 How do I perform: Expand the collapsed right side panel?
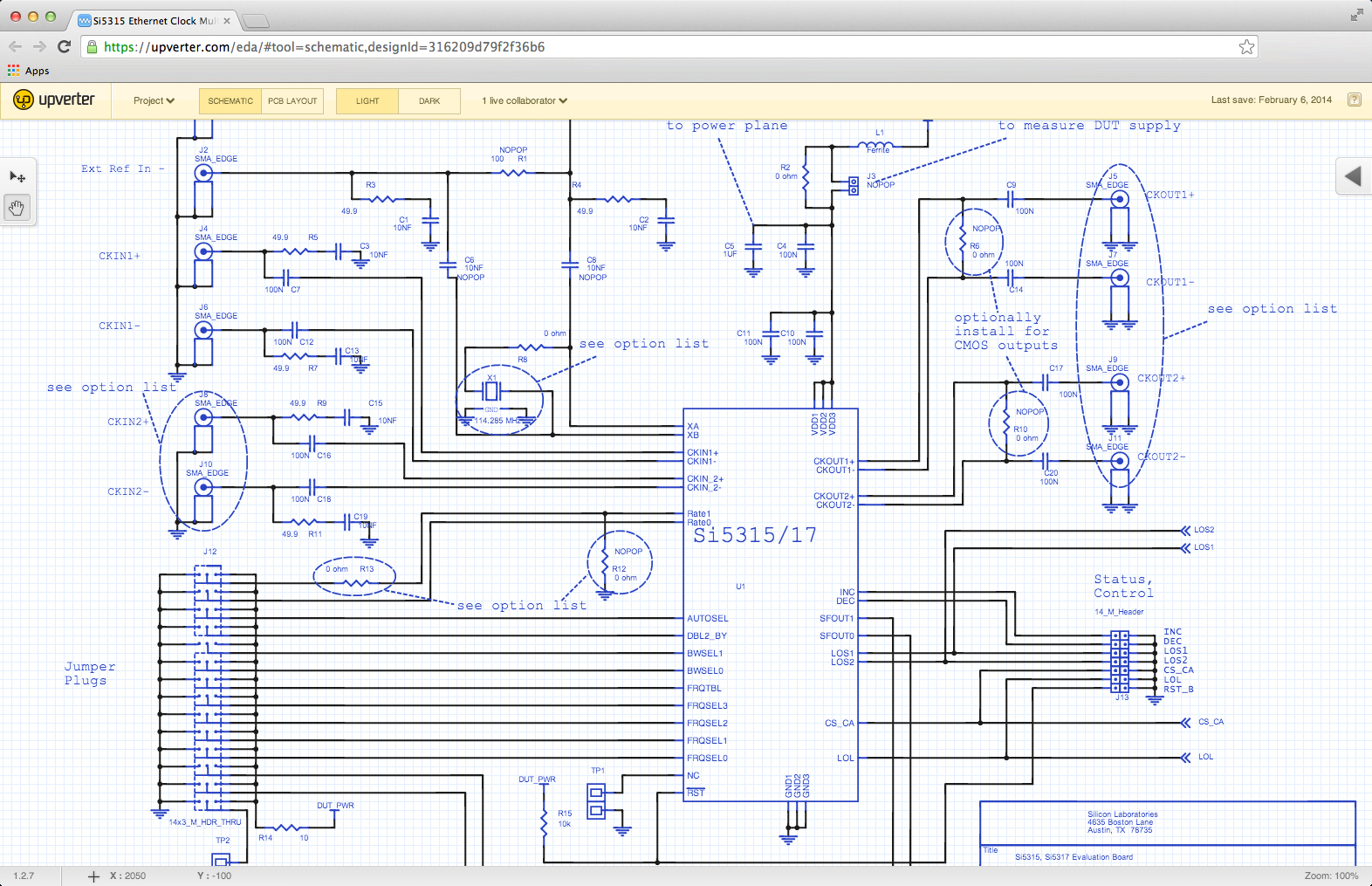click(x=1353, y=176)
